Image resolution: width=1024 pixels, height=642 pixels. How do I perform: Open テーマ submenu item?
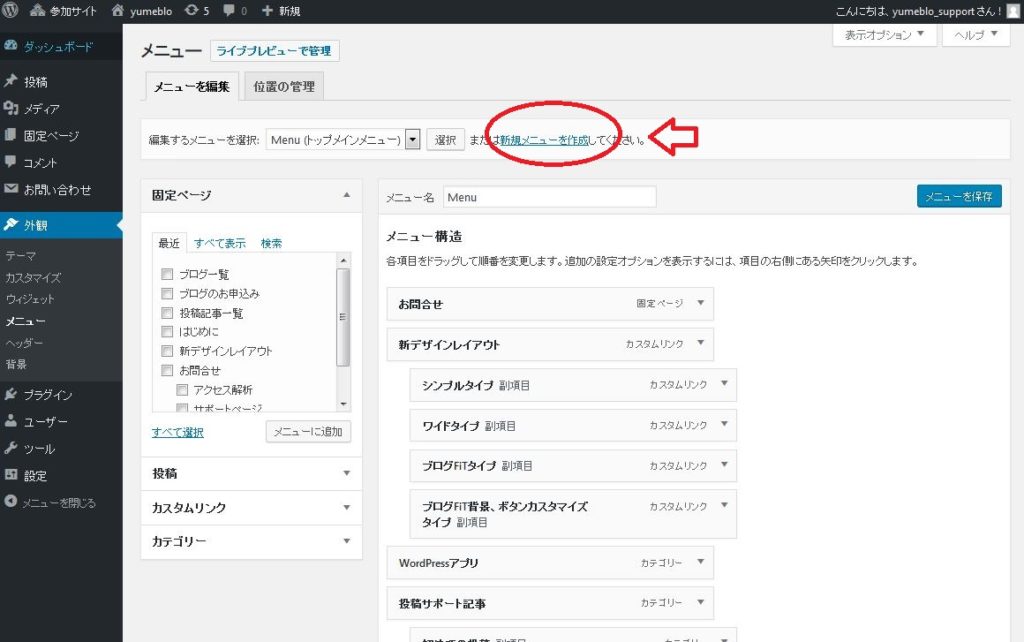(x=21, y=256)
